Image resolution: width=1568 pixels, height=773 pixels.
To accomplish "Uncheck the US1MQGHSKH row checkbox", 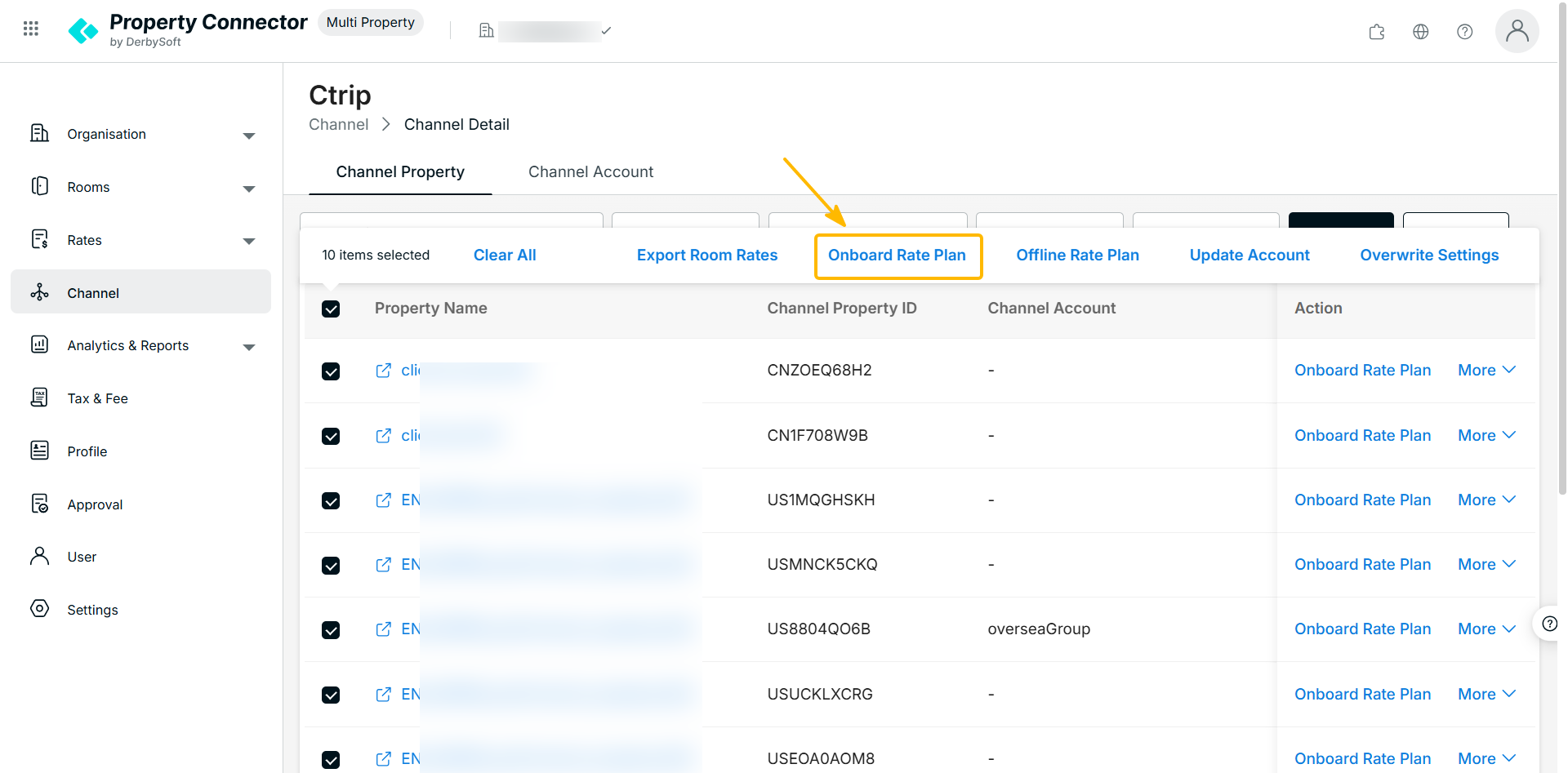I will point(331,500).
